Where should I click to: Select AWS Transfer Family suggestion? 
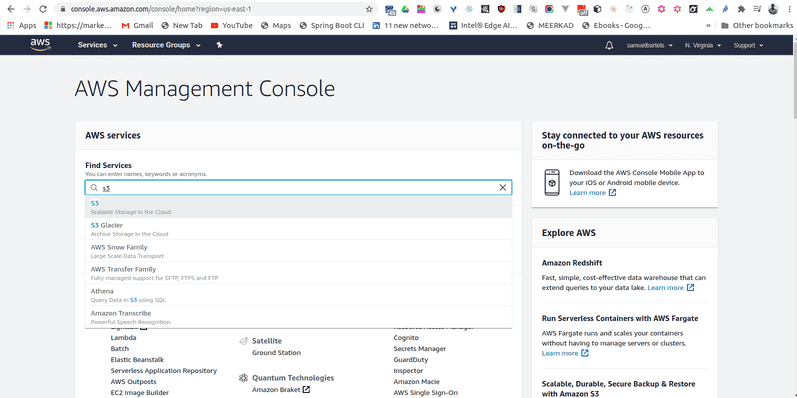[x=298, y=273]
